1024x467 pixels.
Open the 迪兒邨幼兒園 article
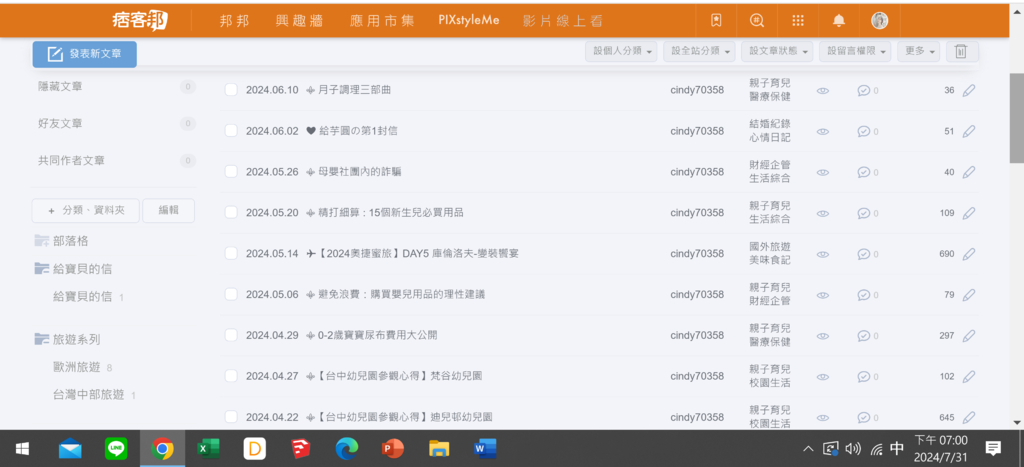coord(405,417)
